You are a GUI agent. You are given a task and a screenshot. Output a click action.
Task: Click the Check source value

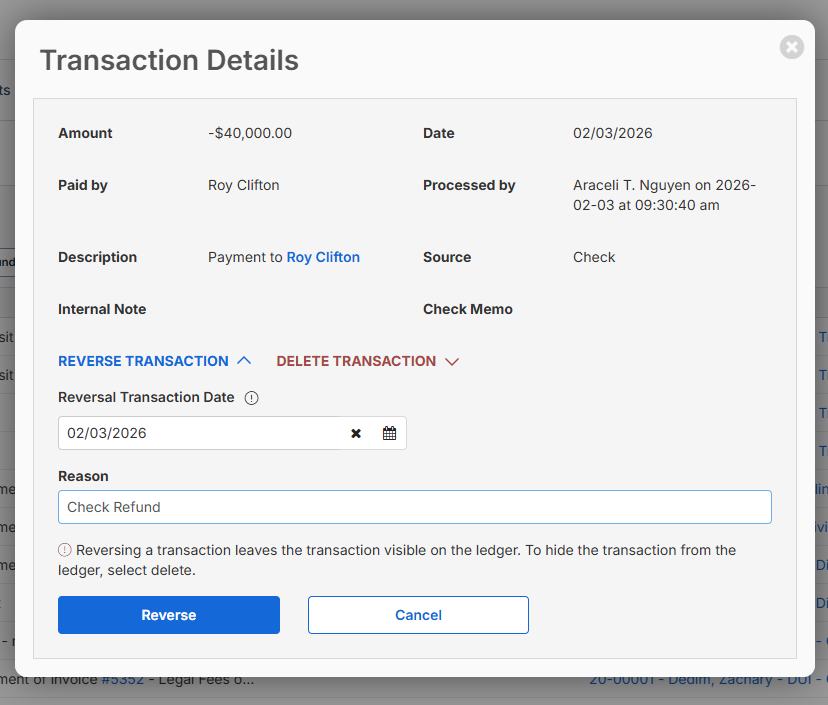pos(594,257)
